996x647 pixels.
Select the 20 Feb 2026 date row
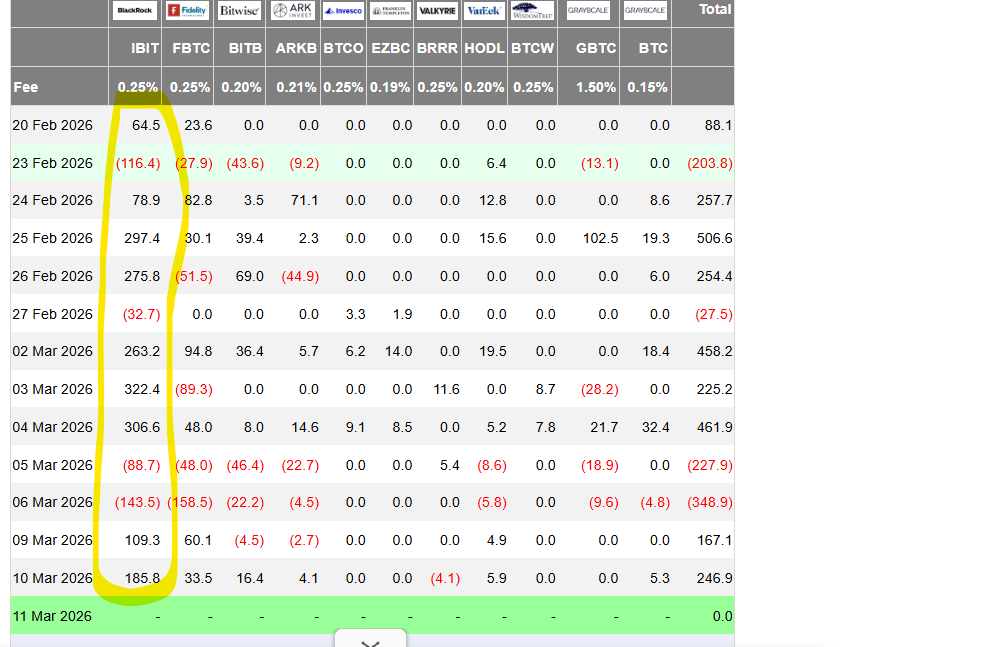coord(52,125)
